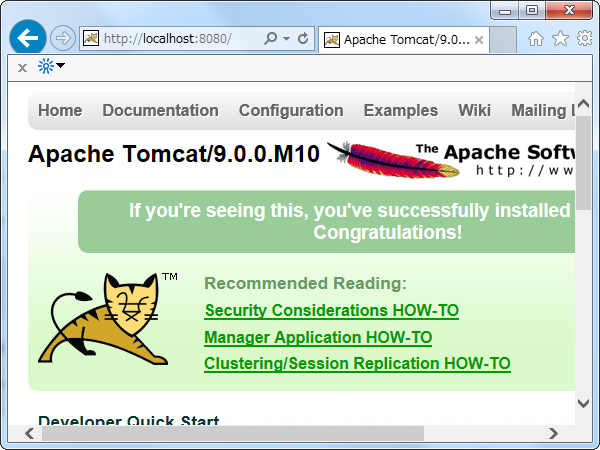Open a new blank tab
The height and width of the screenshot is (450, 600).
[x=503, y=40]
